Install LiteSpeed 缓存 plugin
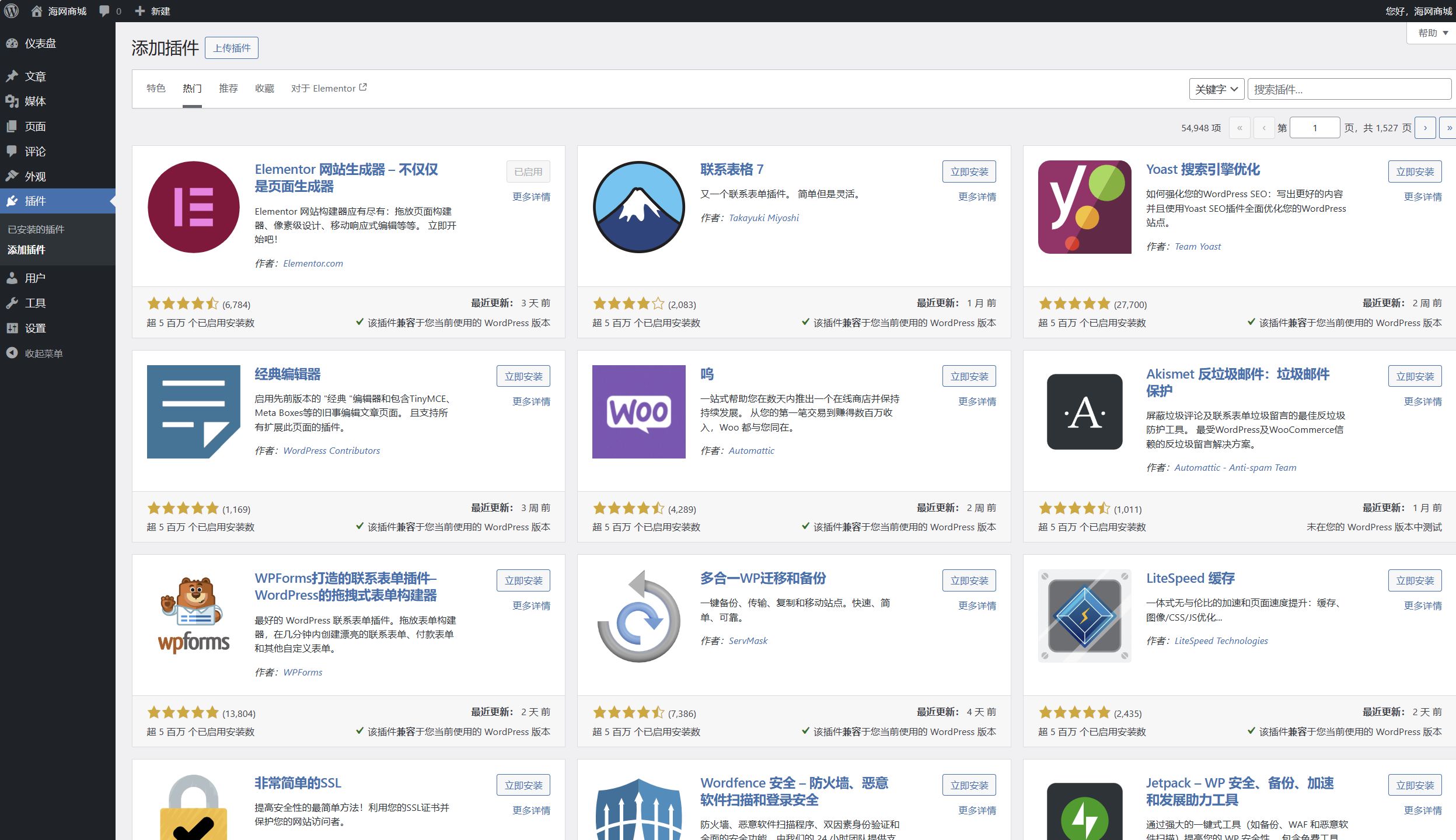 tap(1415, 580)
